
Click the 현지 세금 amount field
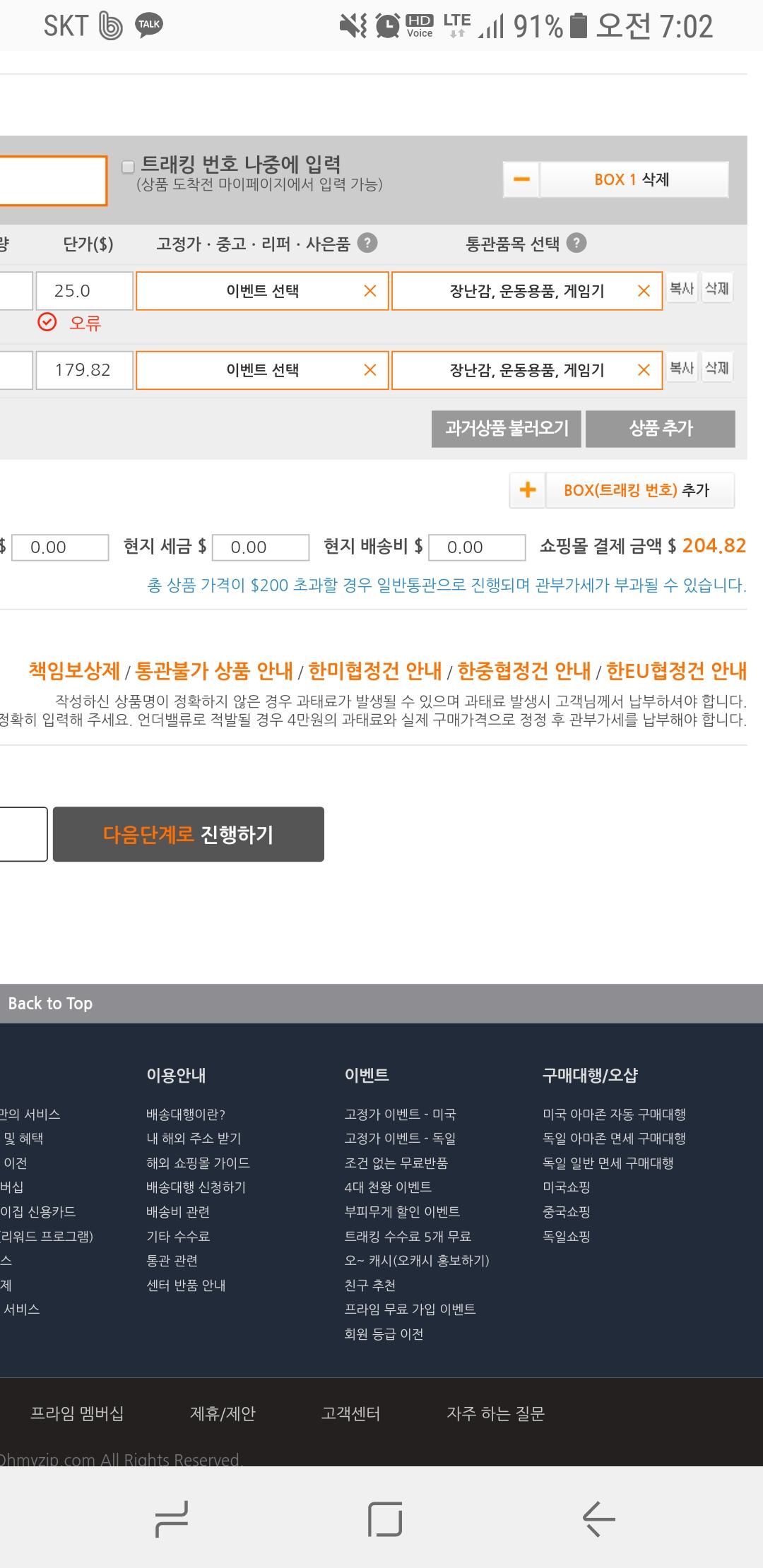tap(261, 547)
